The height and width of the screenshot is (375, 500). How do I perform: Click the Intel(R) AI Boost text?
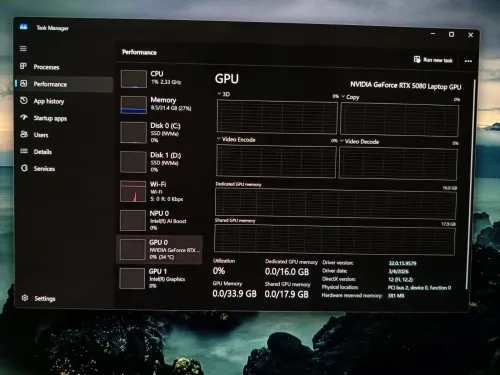[x=168, y=221]
